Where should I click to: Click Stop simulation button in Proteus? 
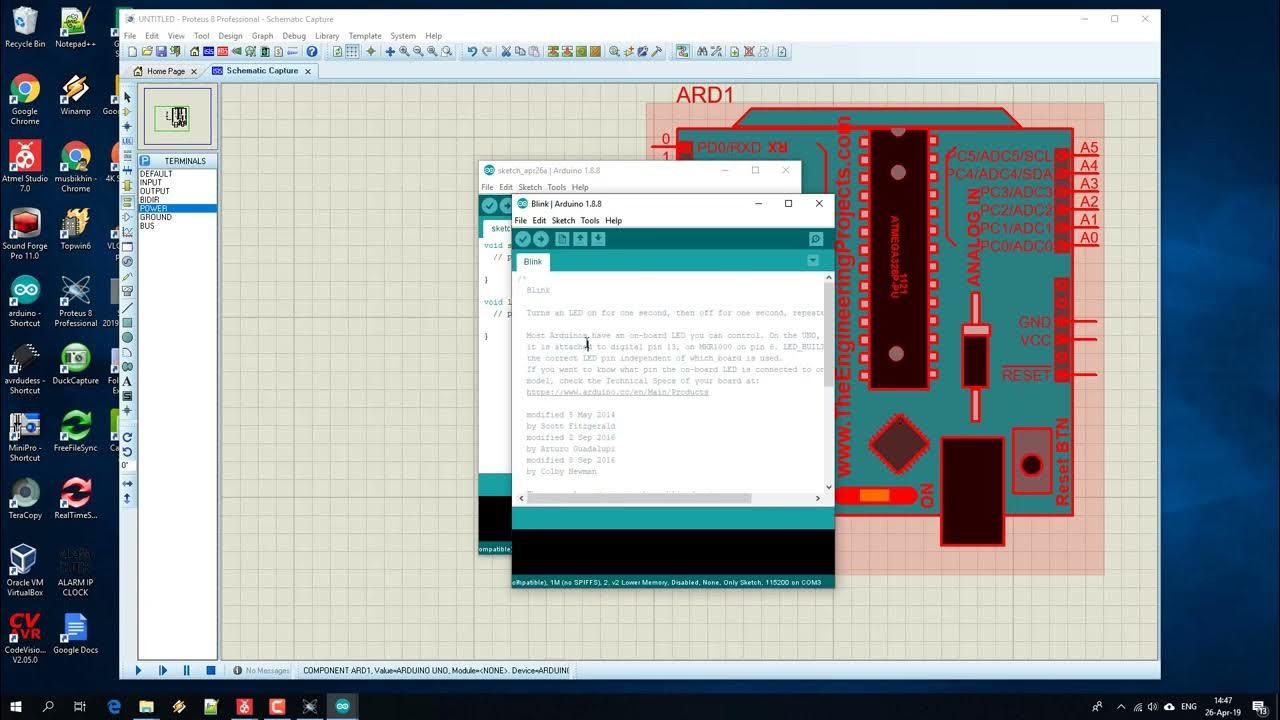pos(210,670)
